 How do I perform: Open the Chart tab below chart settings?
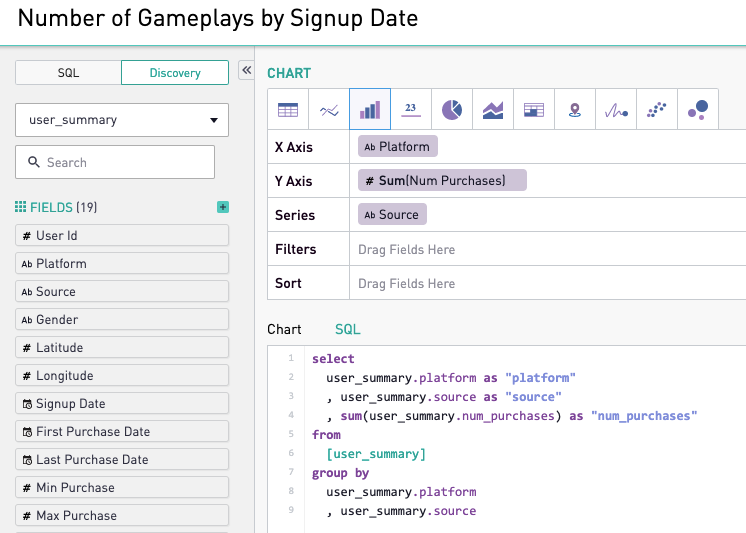click(284, 329)
